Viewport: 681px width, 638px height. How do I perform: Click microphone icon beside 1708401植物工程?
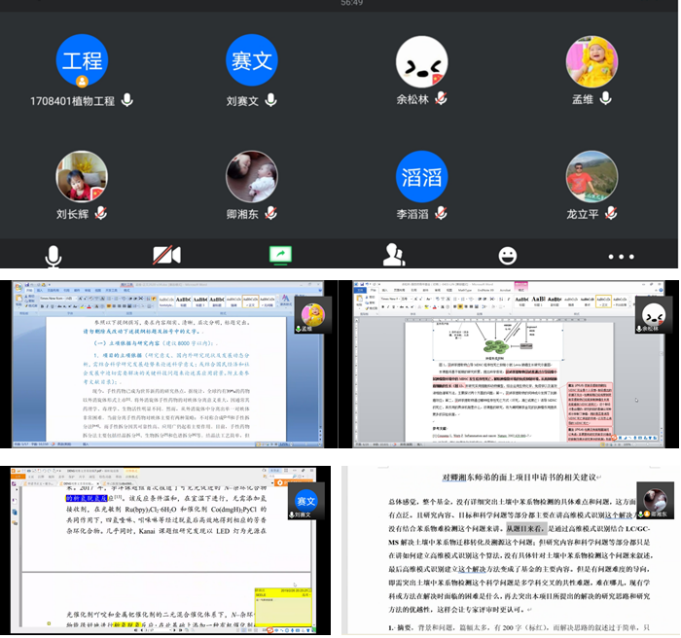(127, 100)
